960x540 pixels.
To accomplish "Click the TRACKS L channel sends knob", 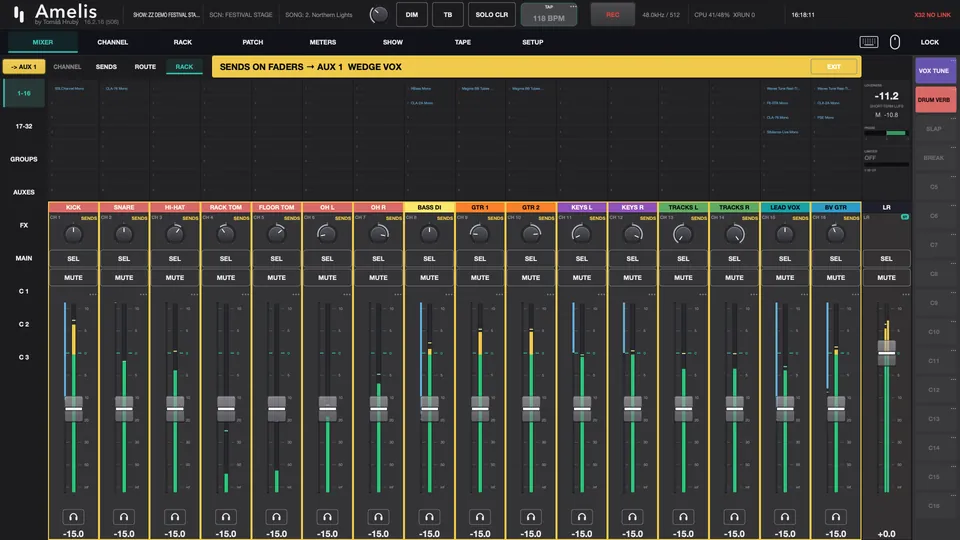I will point(683,234).
